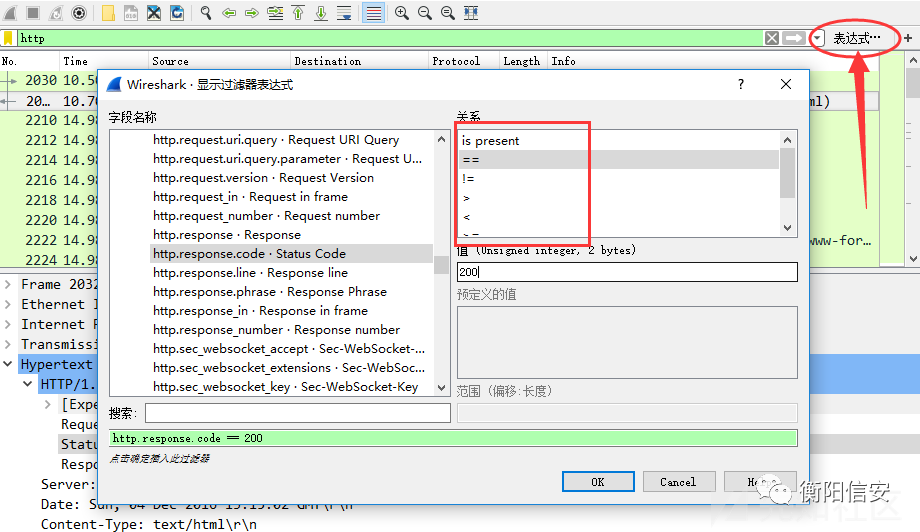This screenshot has height=532, width=920.
Task: Select http.request.version field
Action: pyautogui.click(x=263, y=178)
